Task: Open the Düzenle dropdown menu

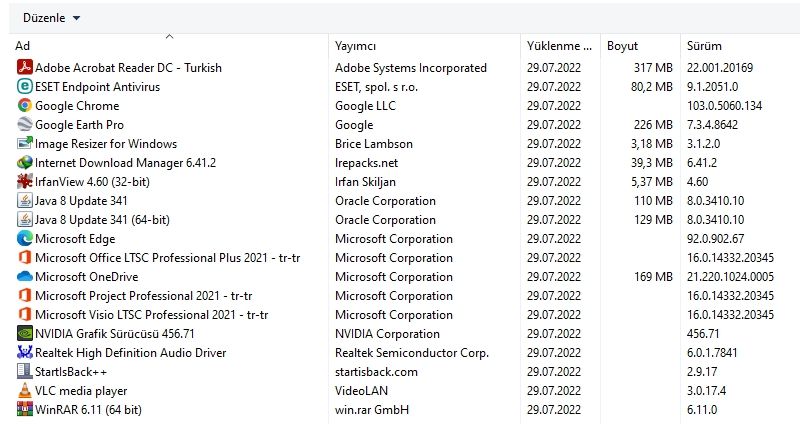Action: 52,18
